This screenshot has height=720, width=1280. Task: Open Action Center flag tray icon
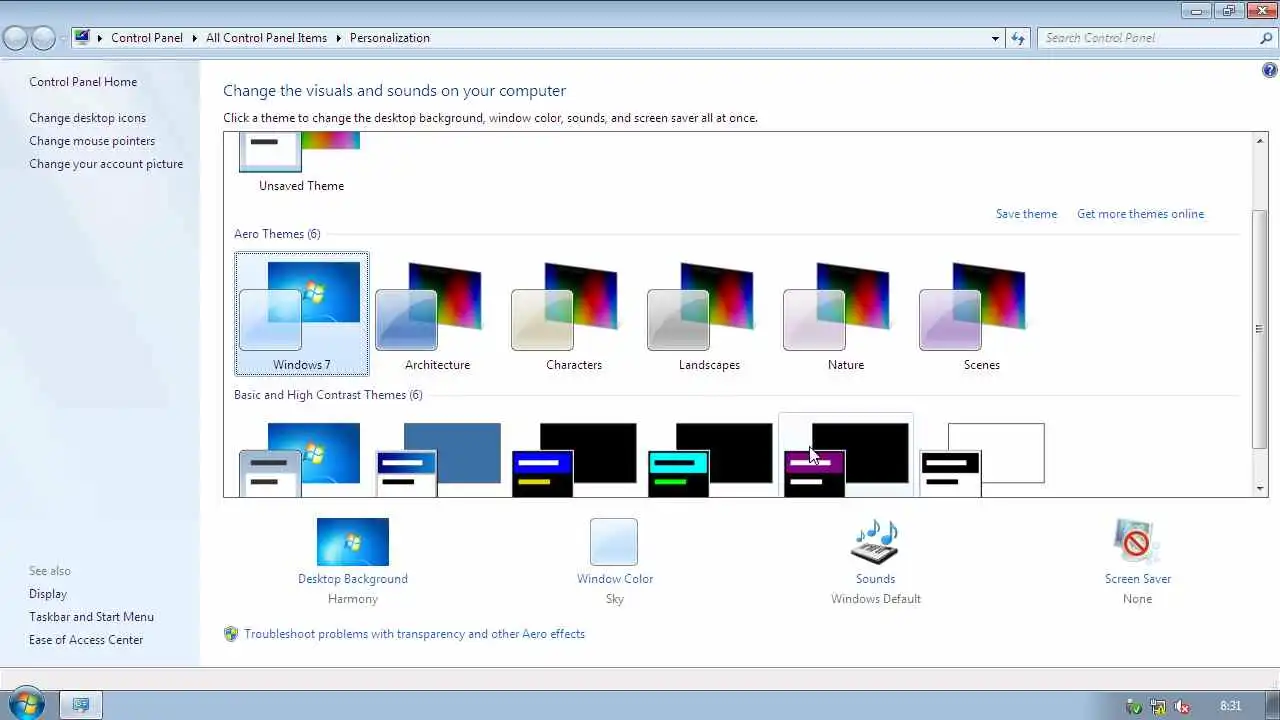[x=1134, y=706]
